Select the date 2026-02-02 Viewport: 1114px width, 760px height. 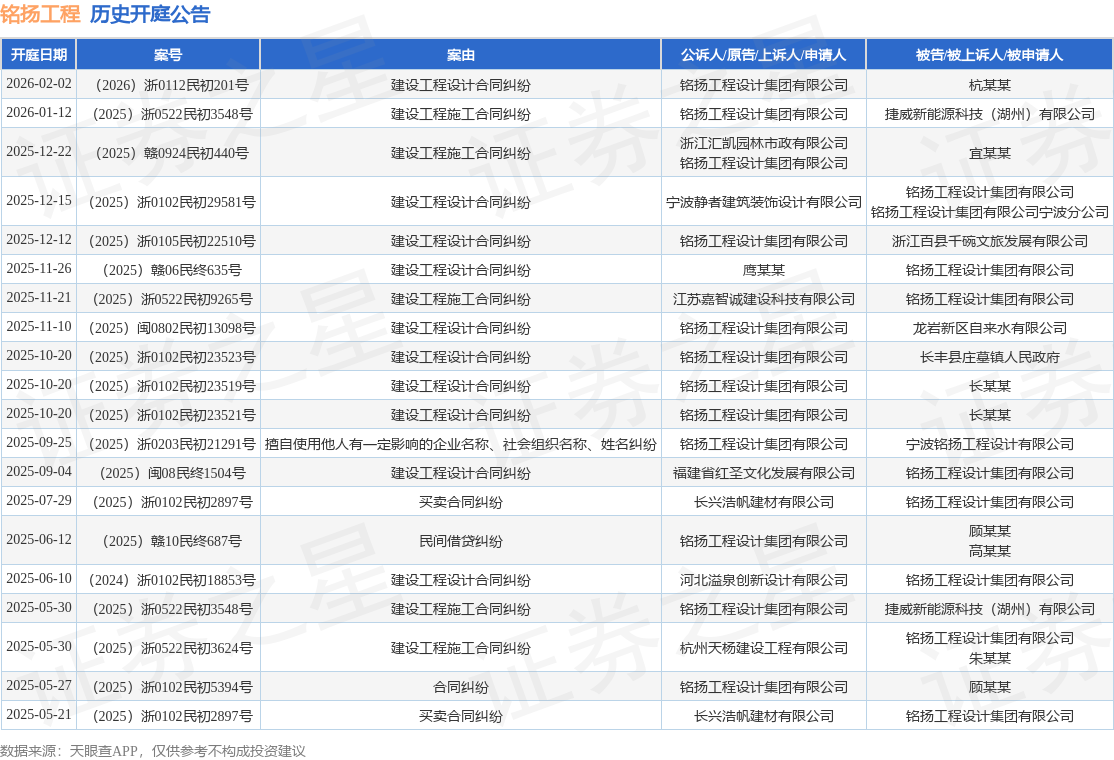(x=39, y=84)
